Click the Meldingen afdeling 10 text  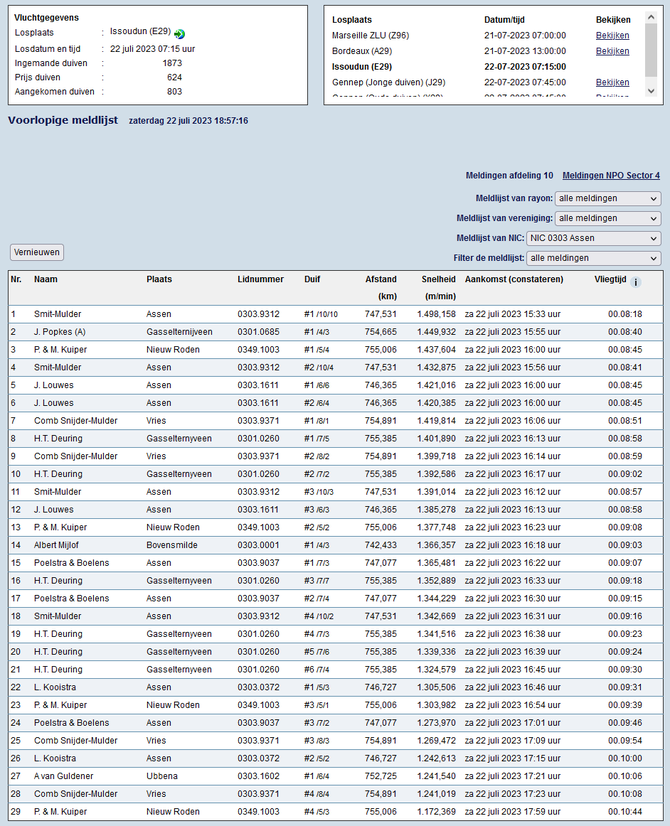(x=509, y=175)
